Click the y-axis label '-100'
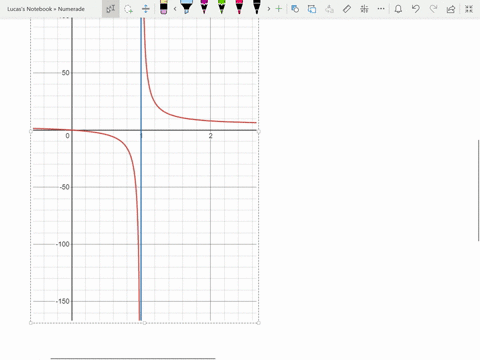480x360 pixels. pos(63,244)
